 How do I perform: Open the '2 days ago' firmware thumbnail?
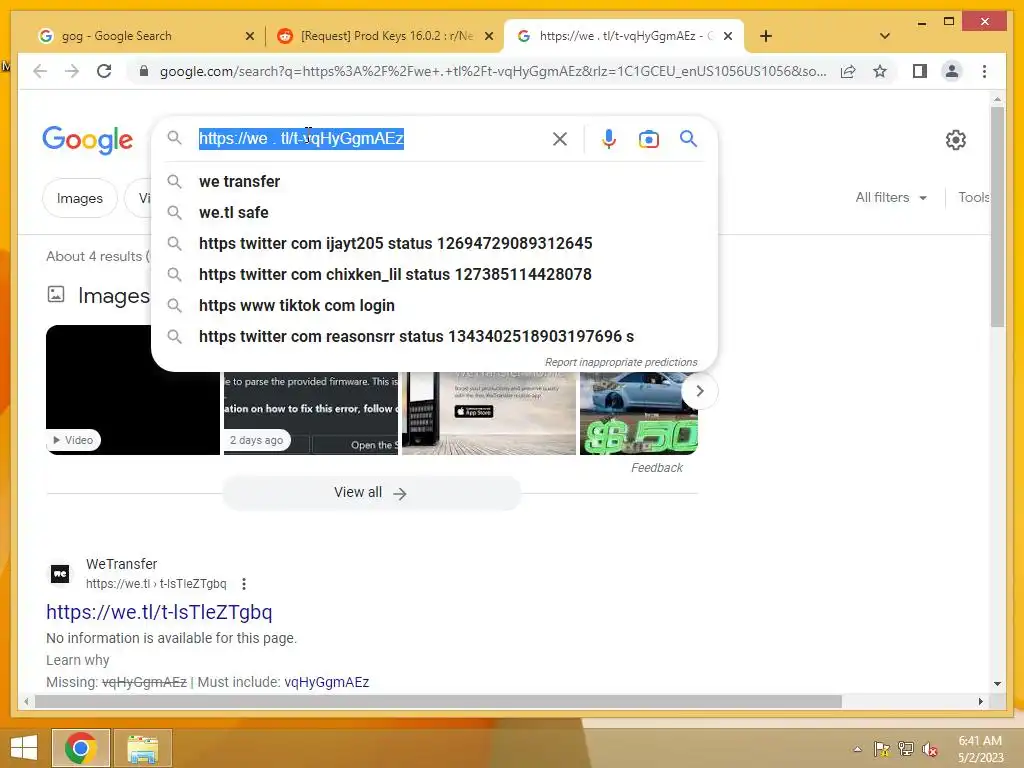coord(311,413)
